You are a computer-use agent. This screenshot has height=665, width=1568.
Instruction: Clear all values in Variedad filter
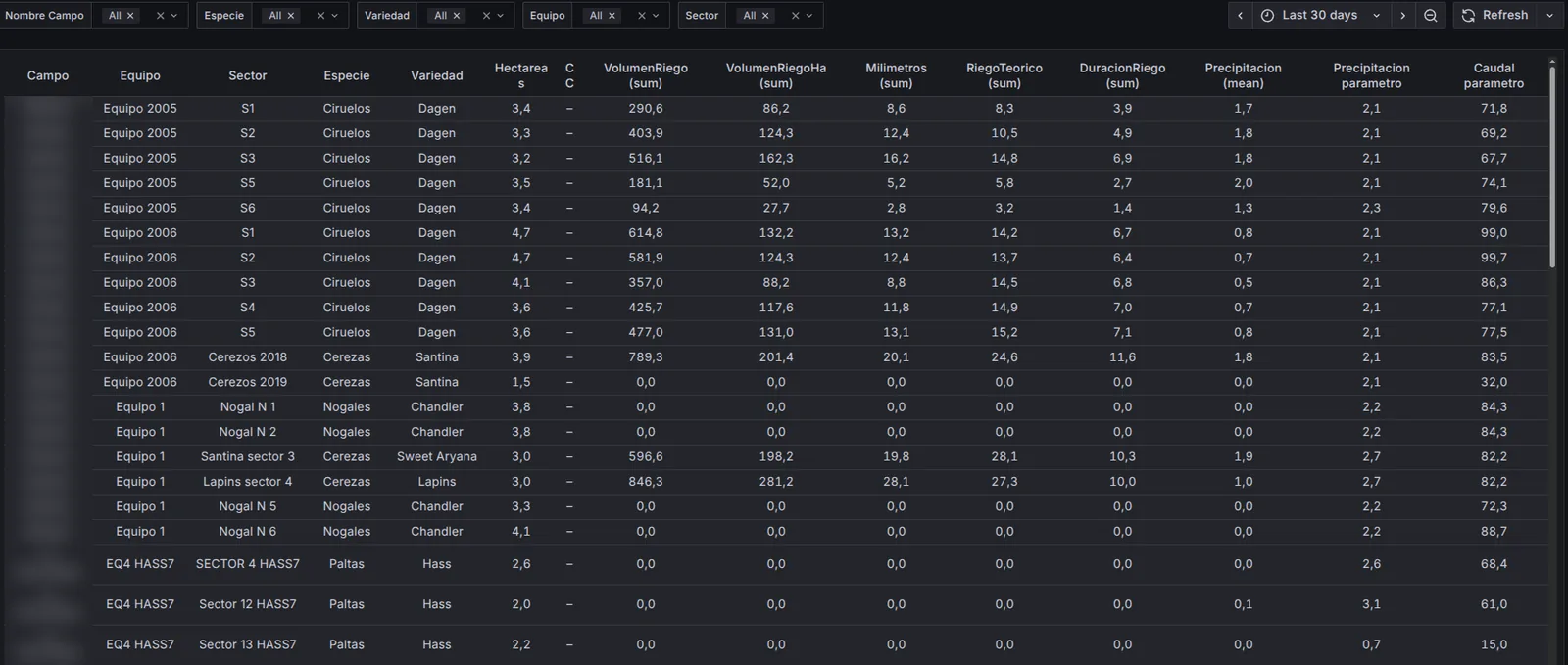[486, 16]
